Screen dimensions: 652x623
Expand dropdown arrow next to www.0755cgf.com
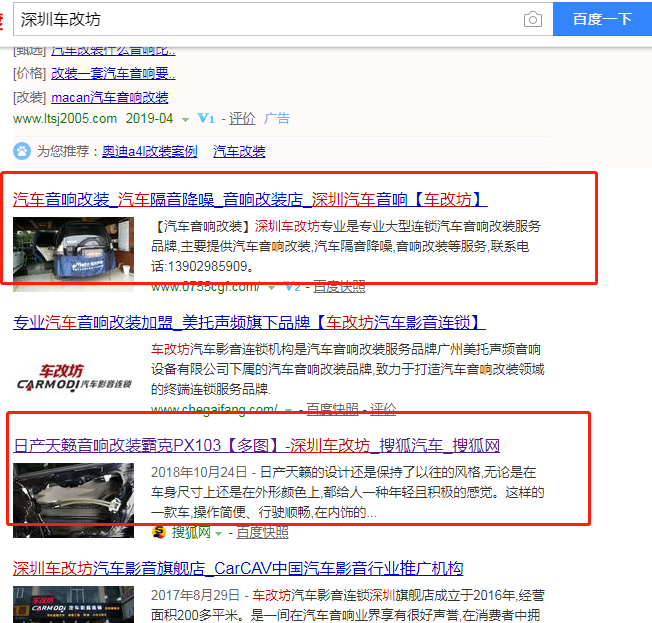(272, 287)
